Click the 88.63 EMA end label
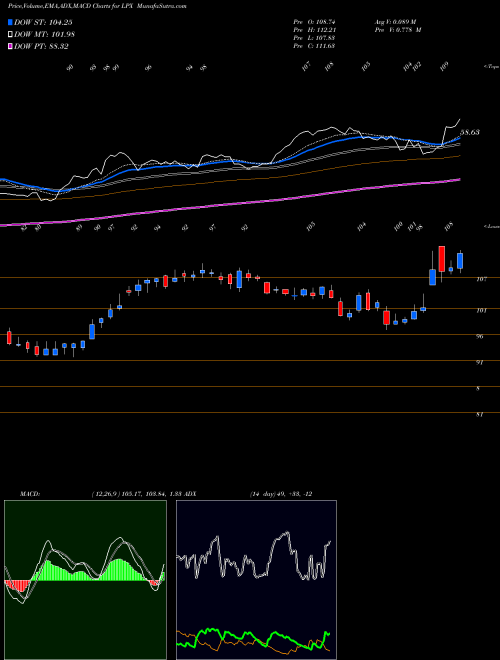Image resolution: width=500 pixels, height=660 pixels. (470, 132)
